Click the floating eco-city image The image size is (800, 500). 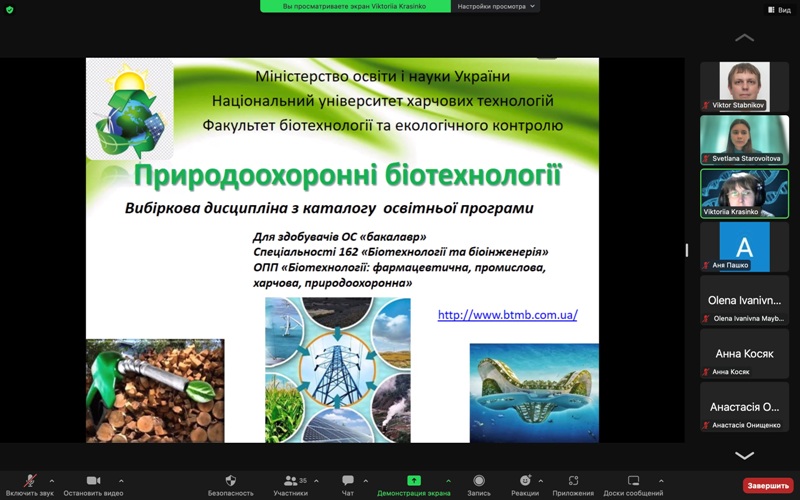[x=534, y=393]
